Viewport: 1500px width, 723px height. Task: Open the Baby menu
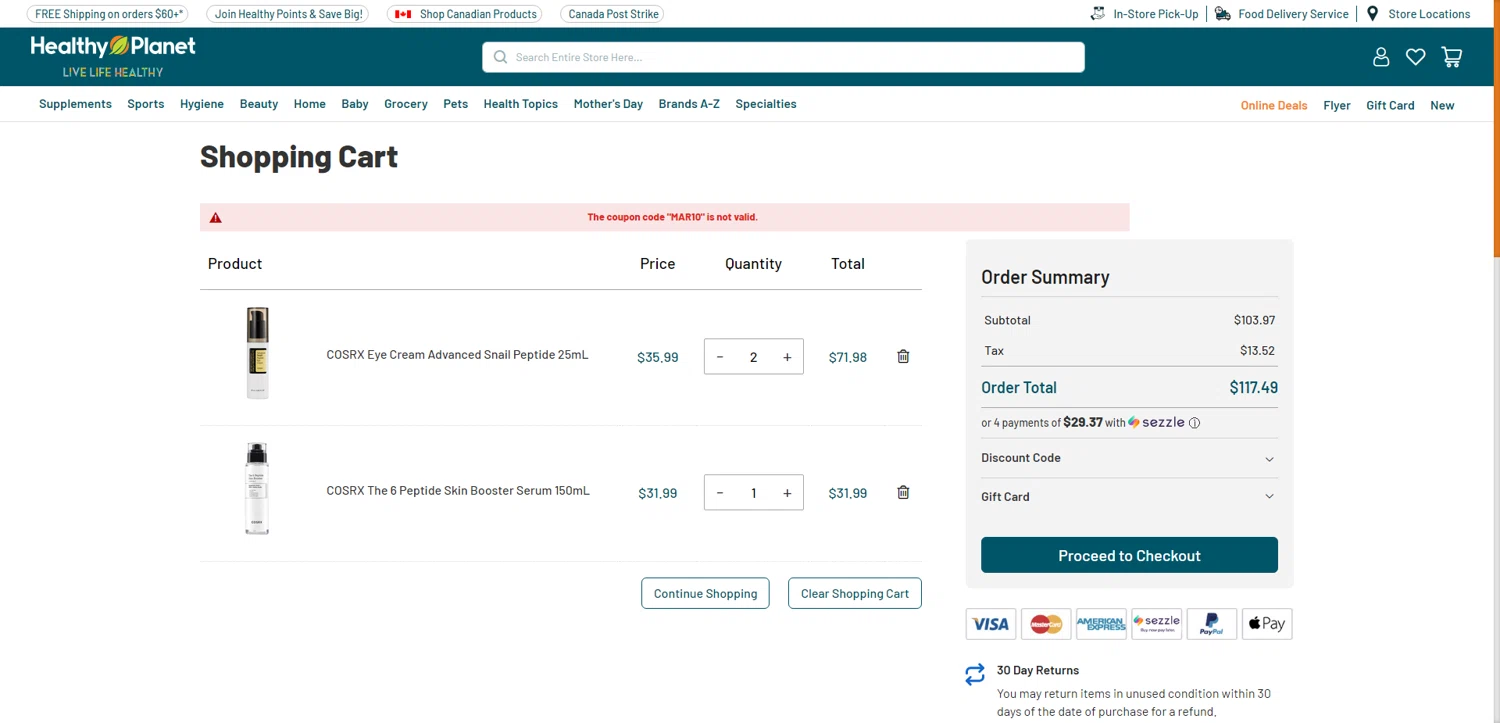(355, 104)
